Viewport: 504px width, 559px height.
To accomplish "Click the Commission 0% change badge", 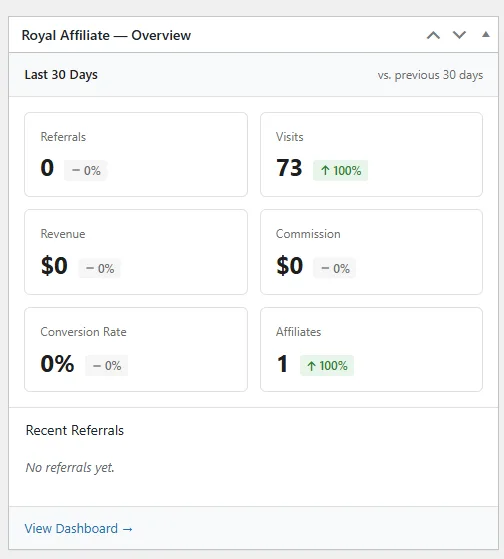I will (335, 268).
